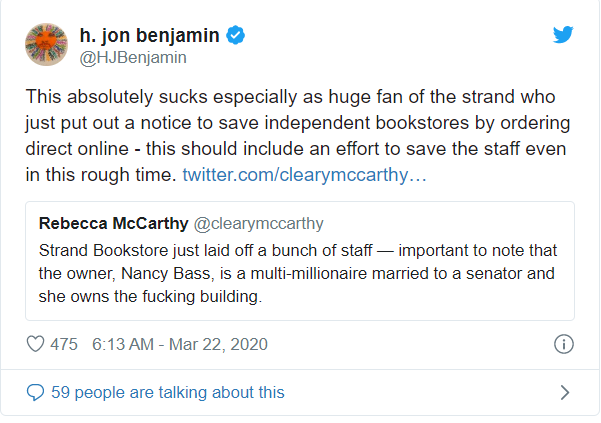Click the 475 likes count

pos(64,344)
